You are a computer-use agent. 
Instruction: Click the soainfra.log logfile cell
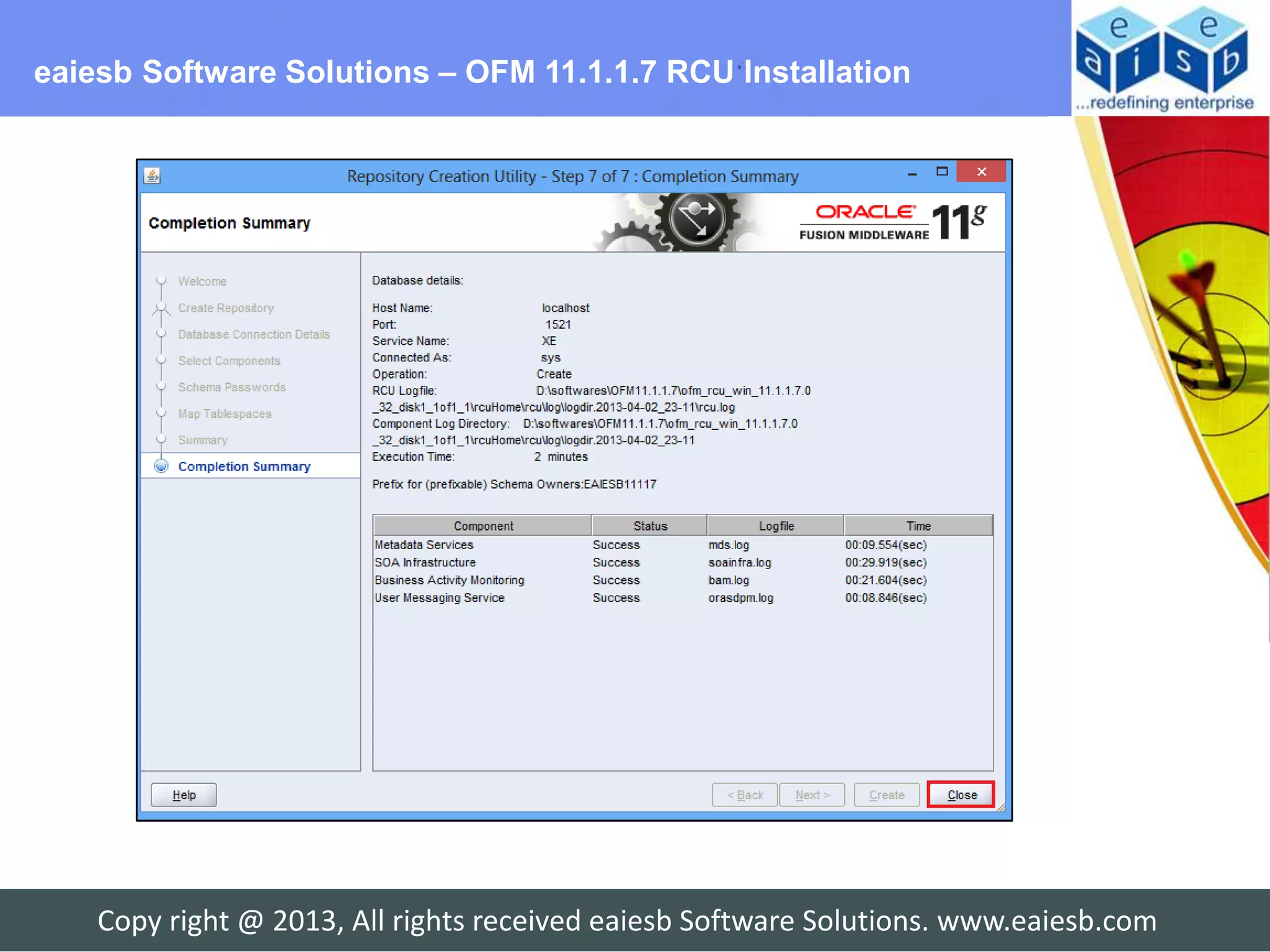pos(740,563)
